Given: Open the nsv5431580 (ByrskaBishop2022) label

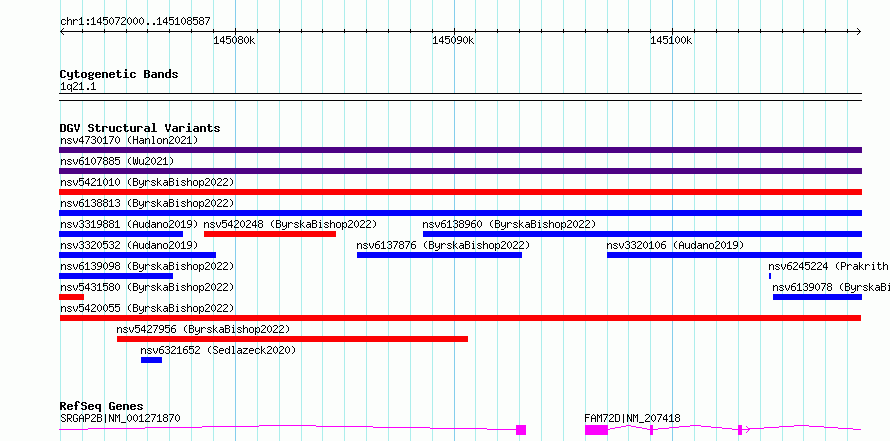Looking at the screenshot, I should (147, 287).
